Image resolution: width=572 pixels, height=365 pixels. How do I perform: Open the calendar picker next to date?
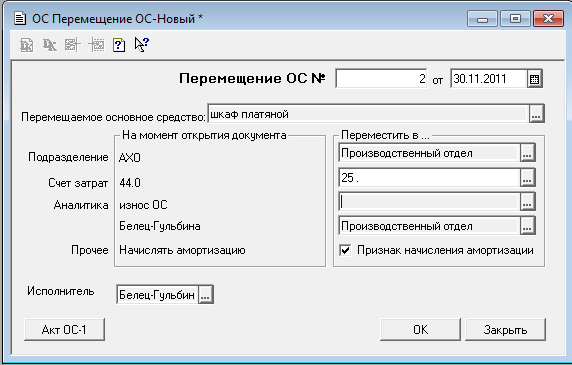[534, 79]
